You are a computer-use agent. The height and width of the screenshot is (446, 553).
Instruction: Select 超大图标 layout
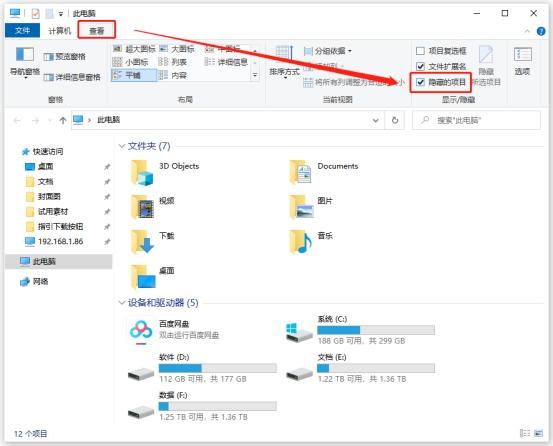pos(134,49)
